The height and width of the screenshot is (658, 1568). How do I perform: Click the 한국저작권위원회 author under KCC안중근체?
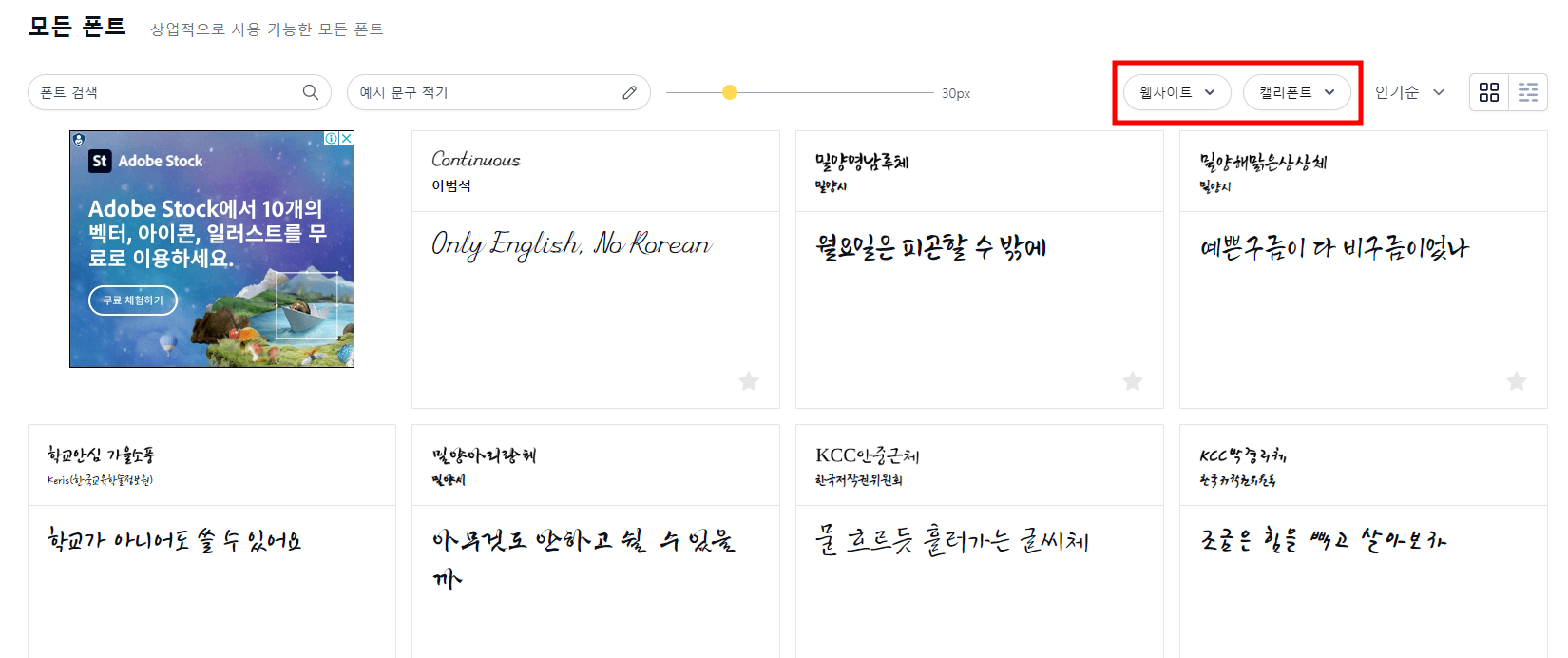point(859,480)
